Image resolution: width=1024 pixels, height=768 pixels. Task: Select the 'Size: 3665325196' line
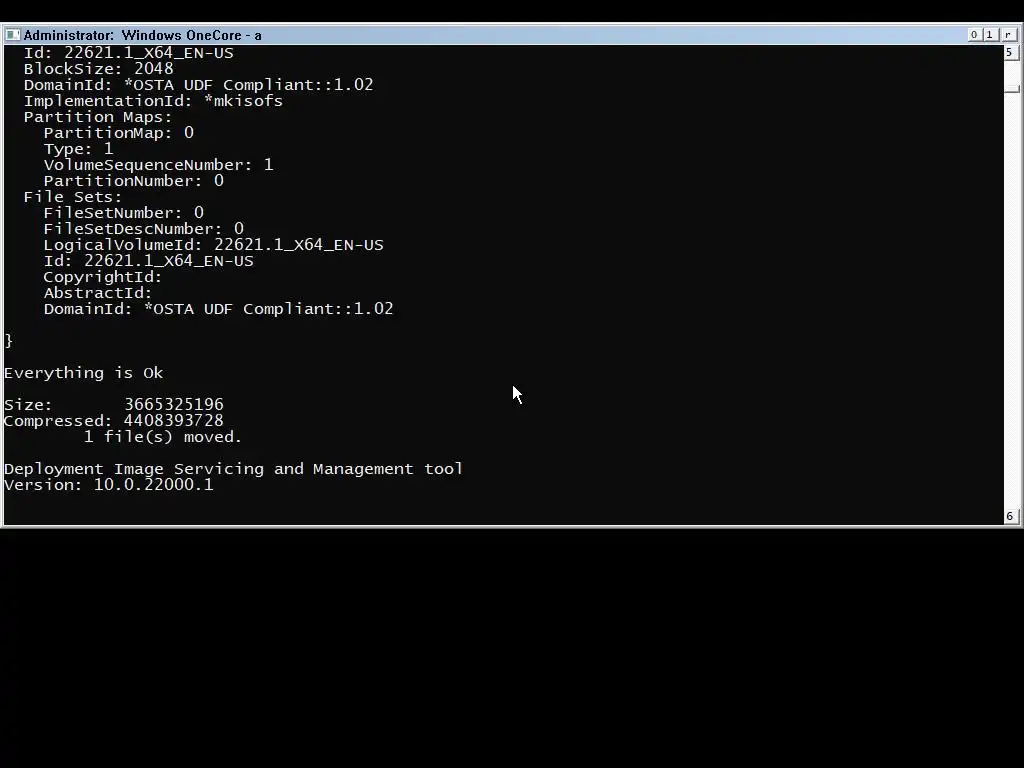[x=114, y=405]
